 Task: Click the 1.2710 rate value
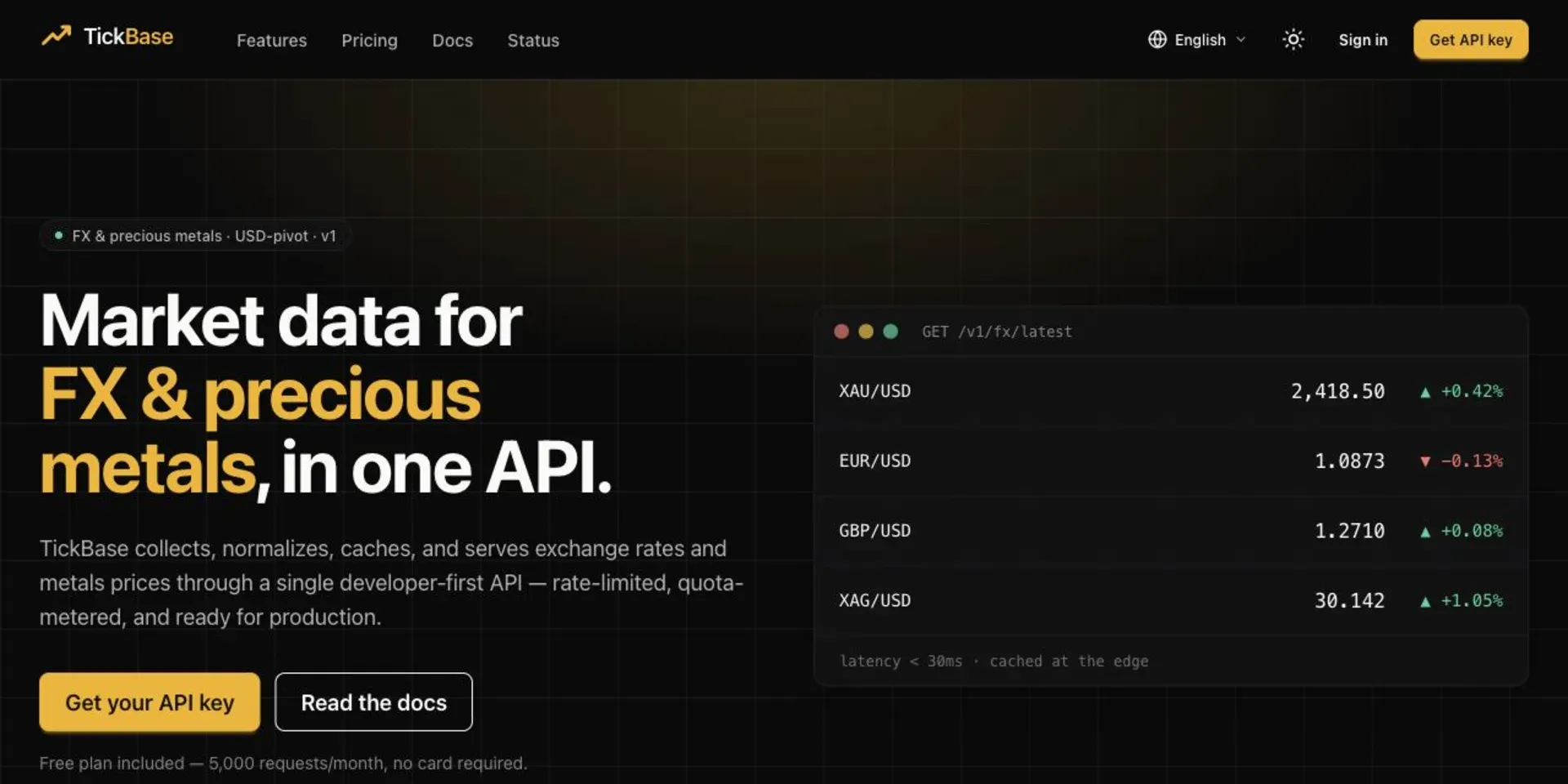(x=1350, y=531)
